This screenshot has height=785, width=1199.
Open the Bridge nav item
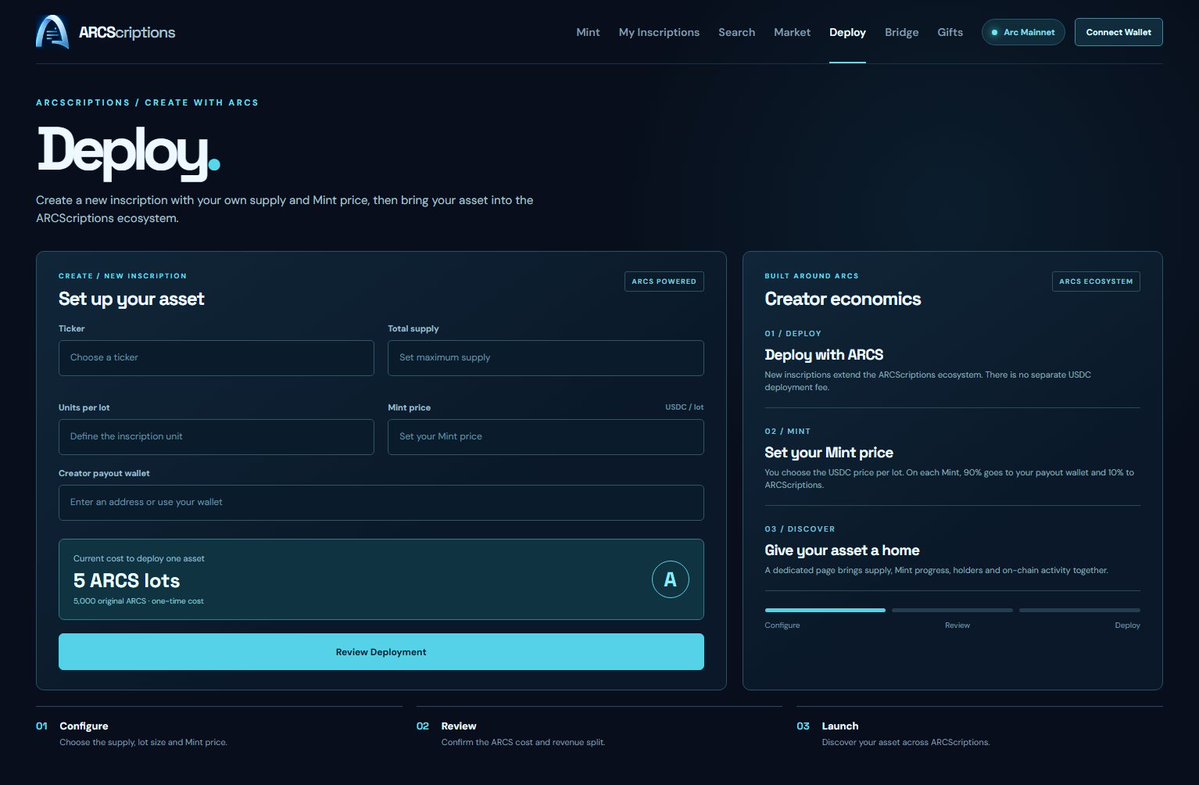[902, 32]
